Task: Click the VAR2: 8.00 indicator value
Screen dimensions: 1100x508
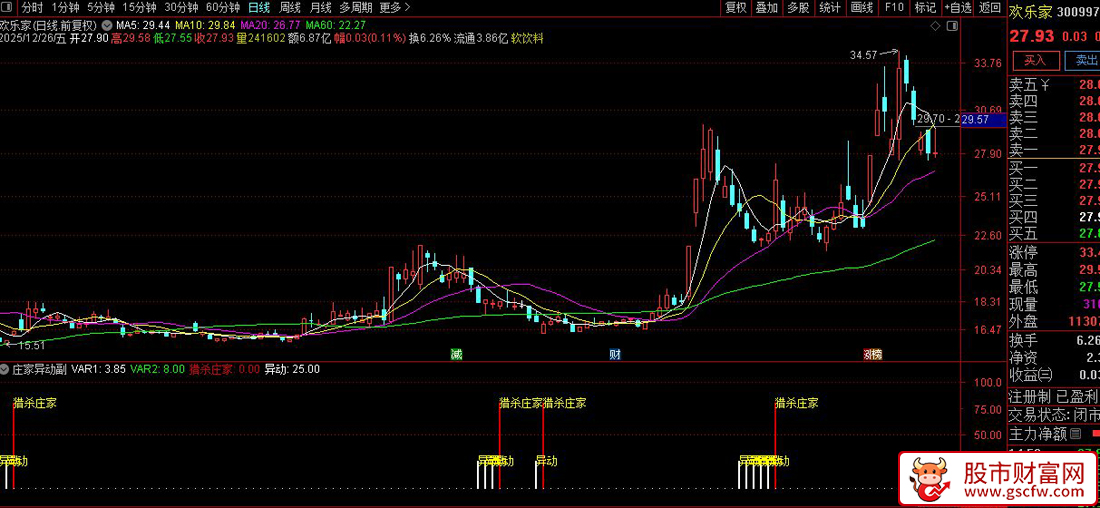Action: (158, 369)
